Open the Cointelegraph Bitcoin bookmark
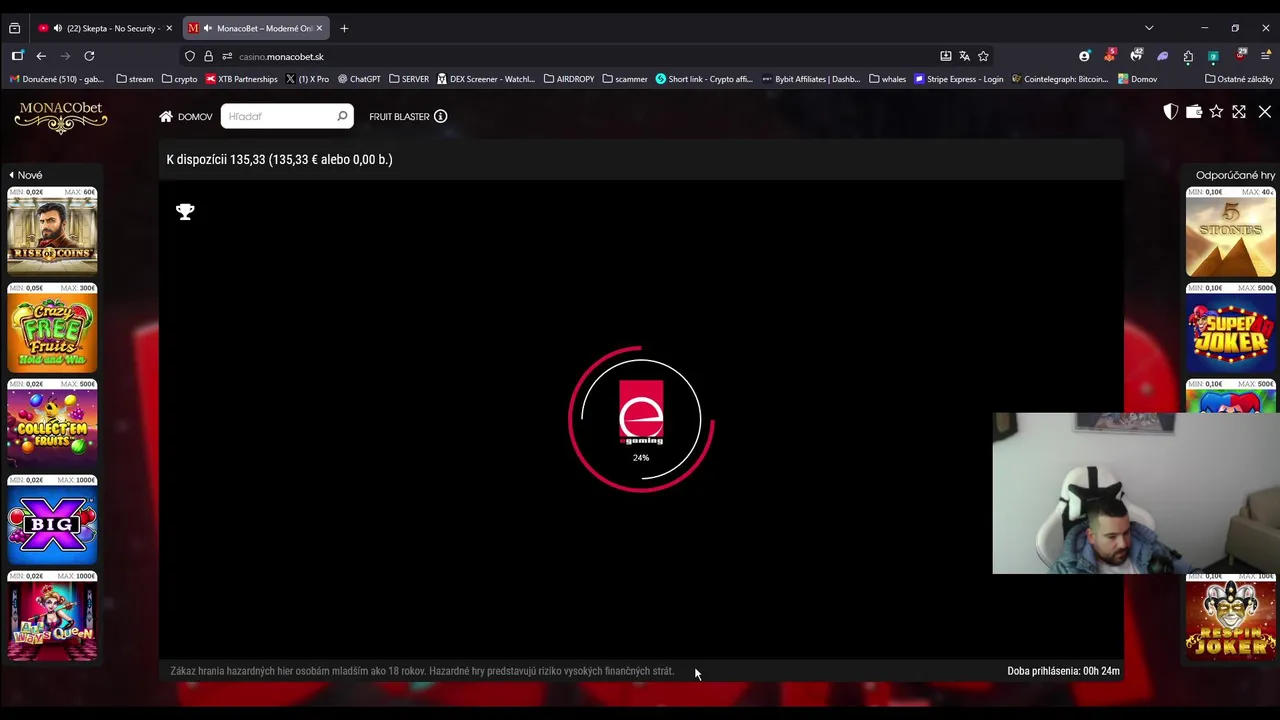The image size is (1280, 720). point(1059,79)
